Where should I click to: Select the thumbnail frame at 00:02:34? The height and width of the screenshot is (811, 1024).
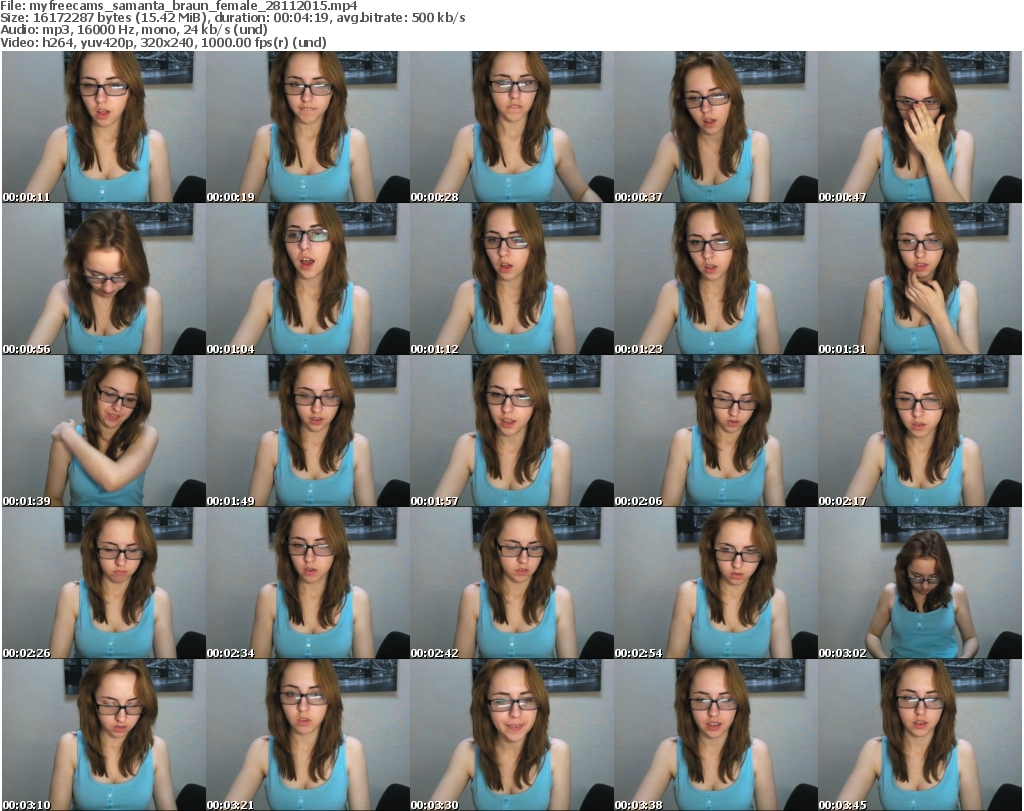point(308,582)
